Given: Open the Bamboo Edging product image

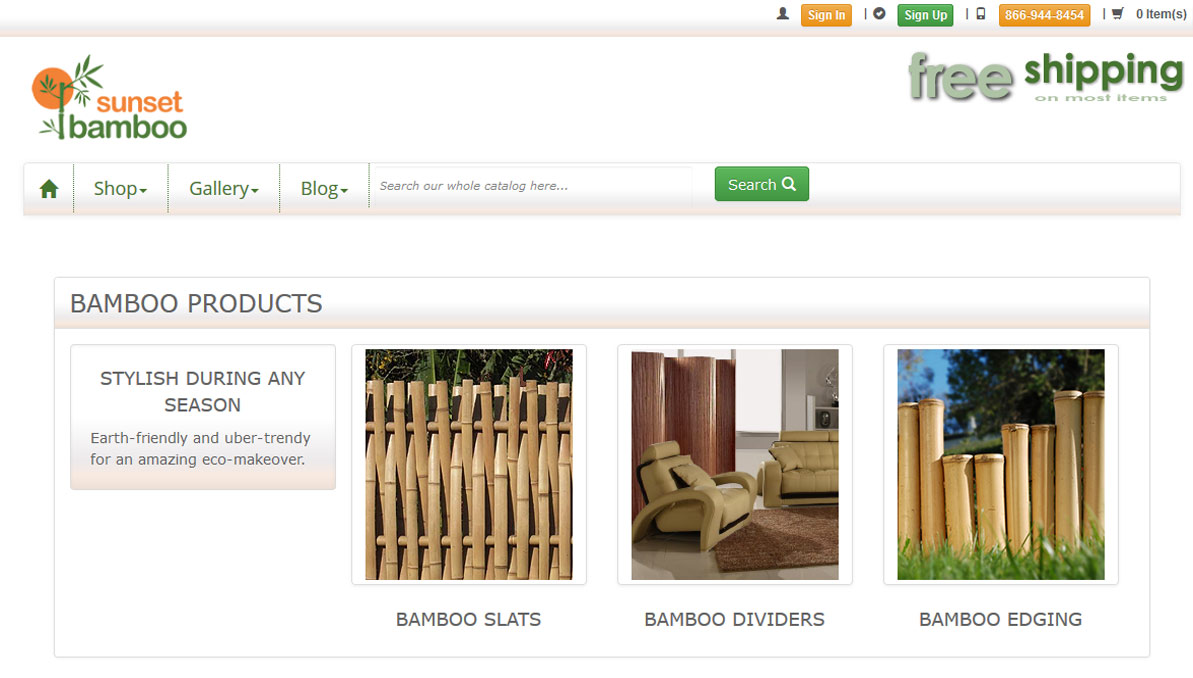Looking at the screenshot, I should pyautogui.click(x=1001, y=464).
